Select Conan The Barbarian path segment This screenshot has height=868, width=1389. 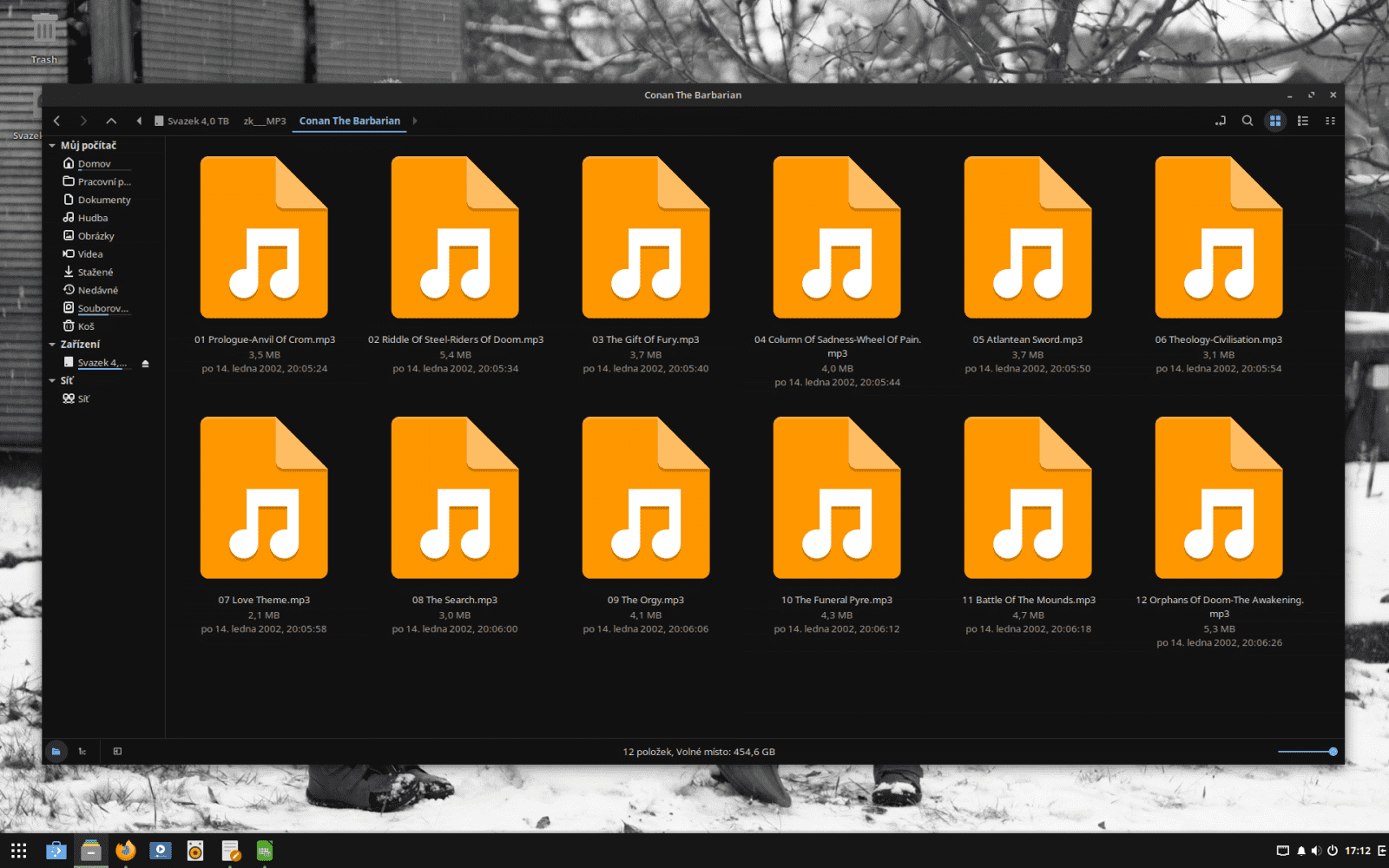click(350, 122)
